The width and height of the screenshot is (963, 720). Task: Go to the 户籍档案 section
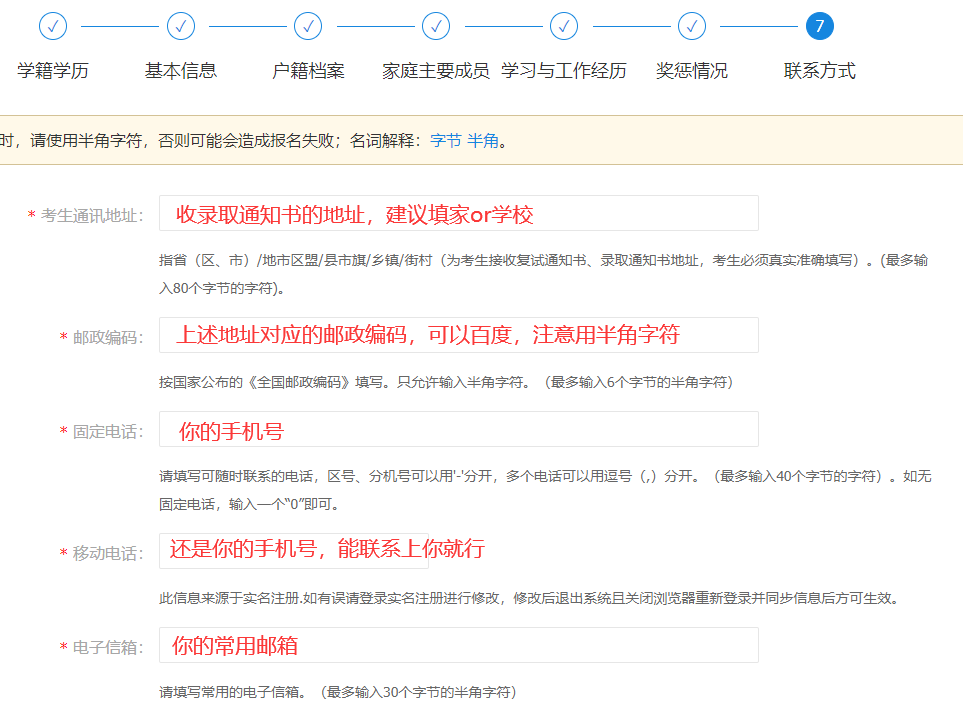308,70
